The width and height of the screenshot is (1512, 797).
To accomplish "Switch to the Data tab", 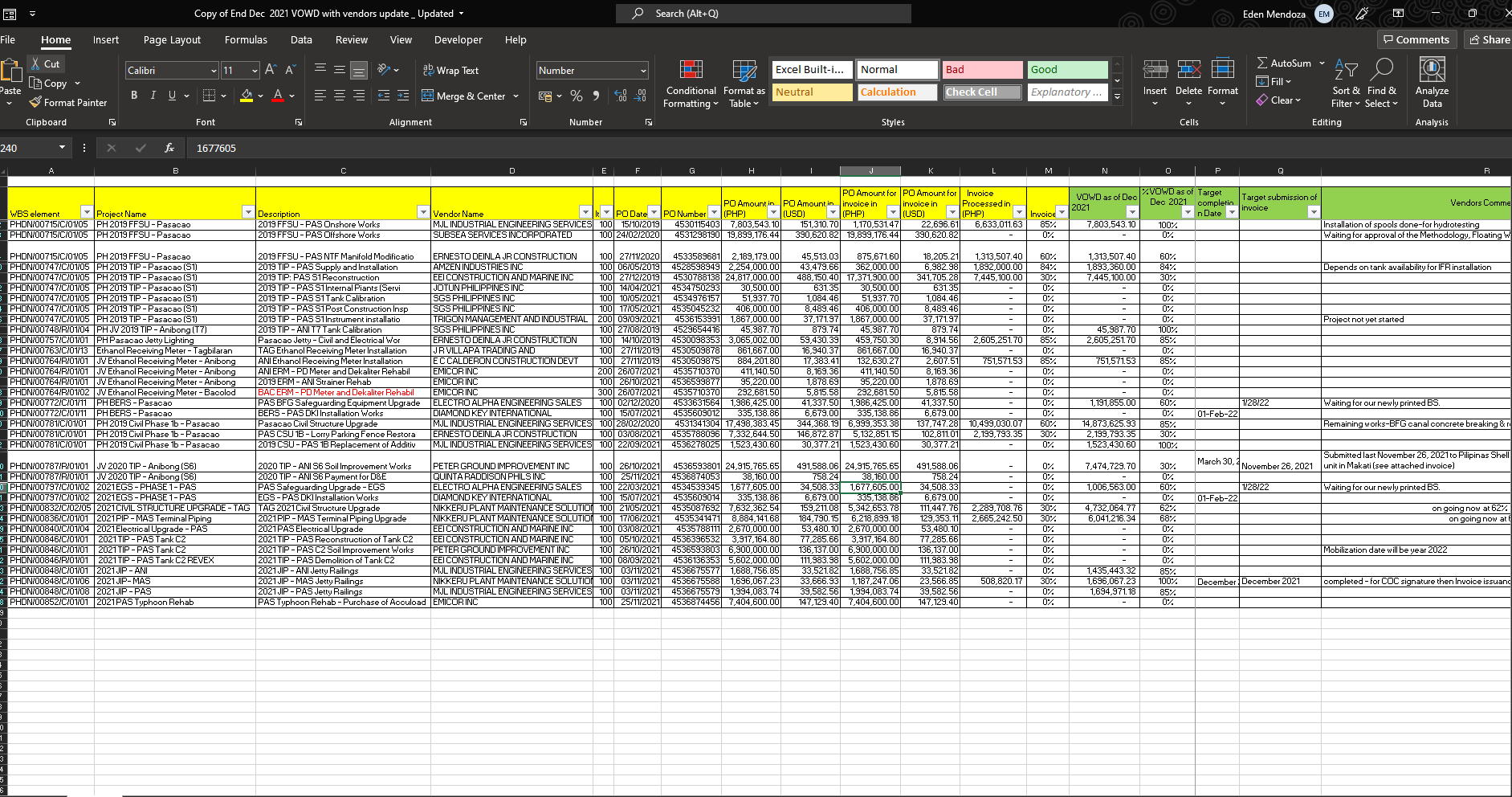I will [301, 39].
